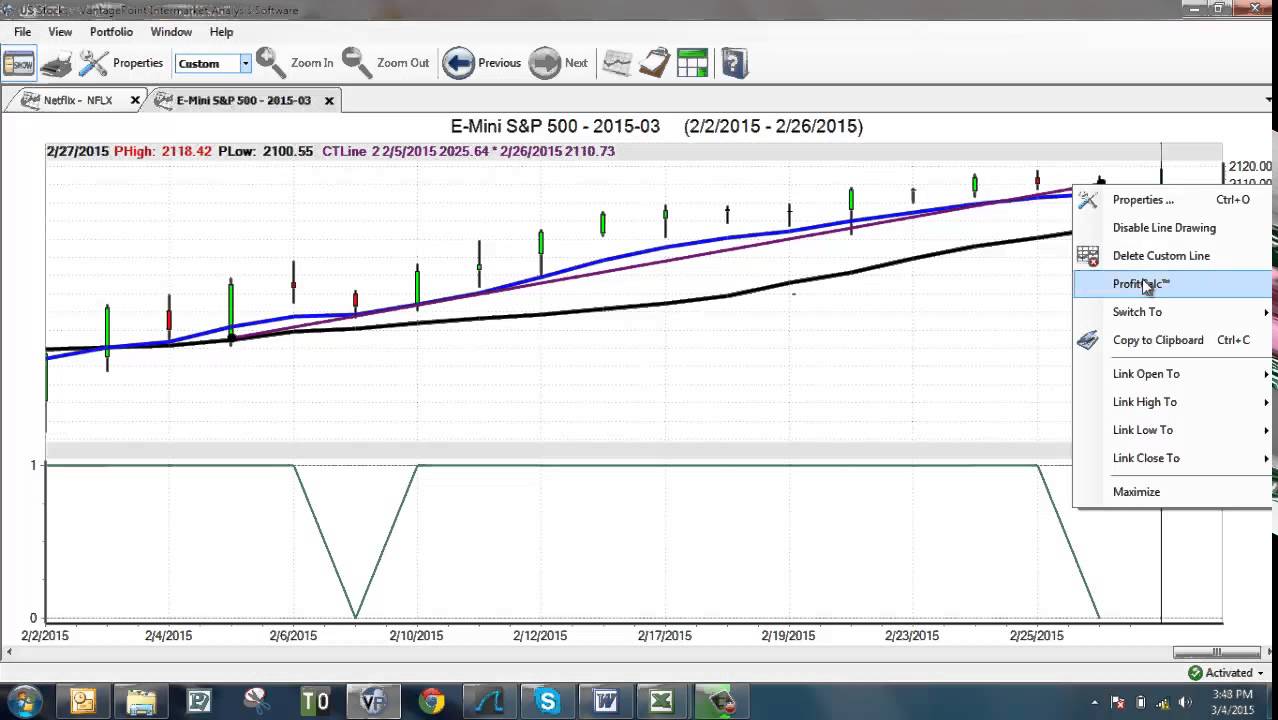Image resolution: width=1278 pixels, height=720 pixels.
Task: Click the PHigh: 2118.42 value
Action: click(163, 151)
